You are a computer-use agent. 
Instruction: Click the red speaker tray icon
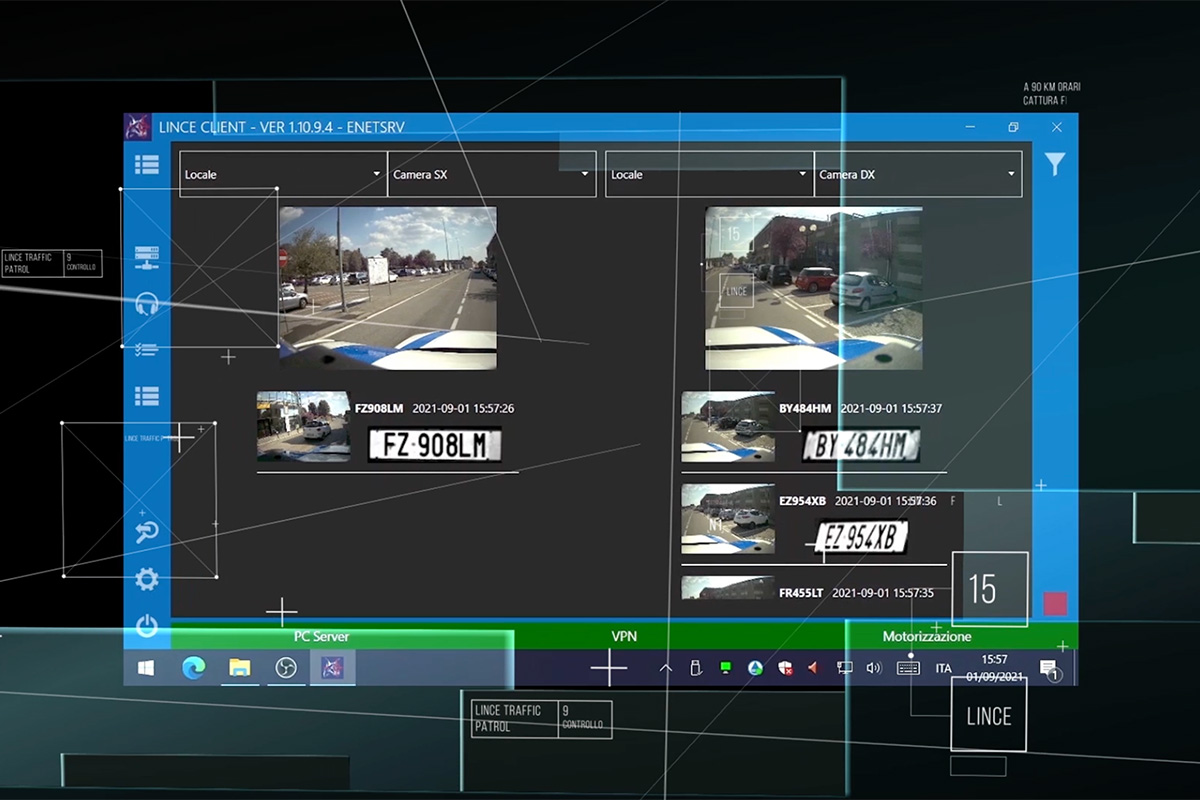pos(814,668)
